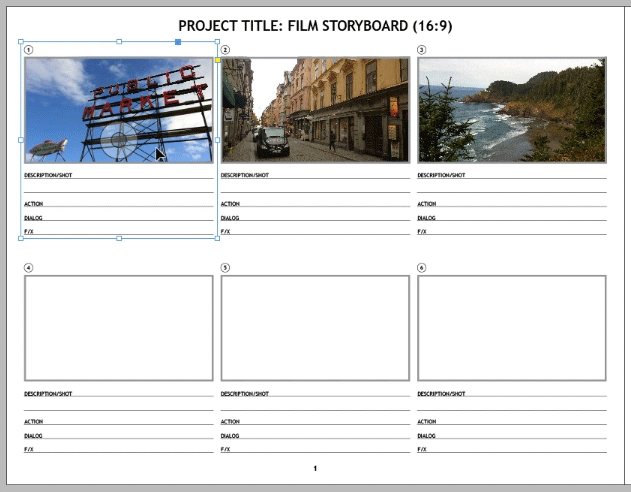Click the circled number 3 panel label
This screenshot has height=492, width=631.
(421, 50)
